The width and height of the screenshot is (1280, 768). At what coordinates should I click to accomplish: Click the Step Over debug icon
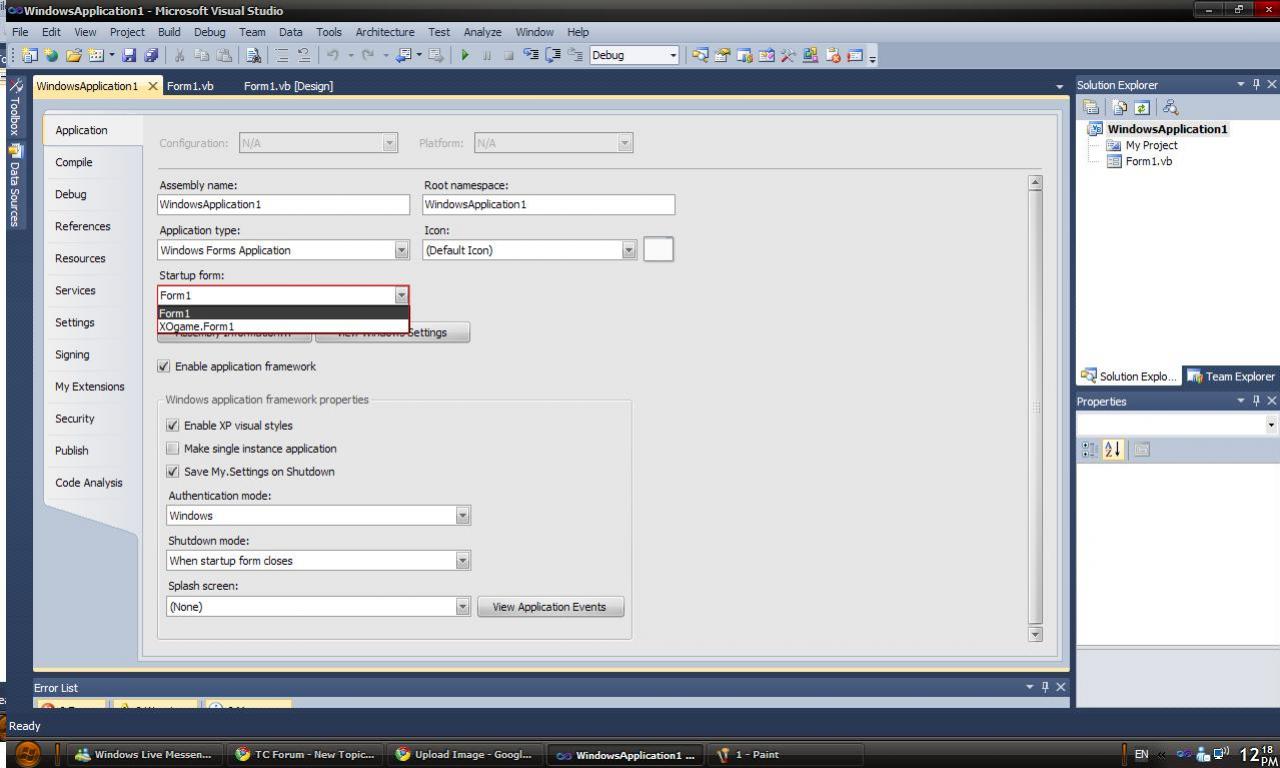552,55
